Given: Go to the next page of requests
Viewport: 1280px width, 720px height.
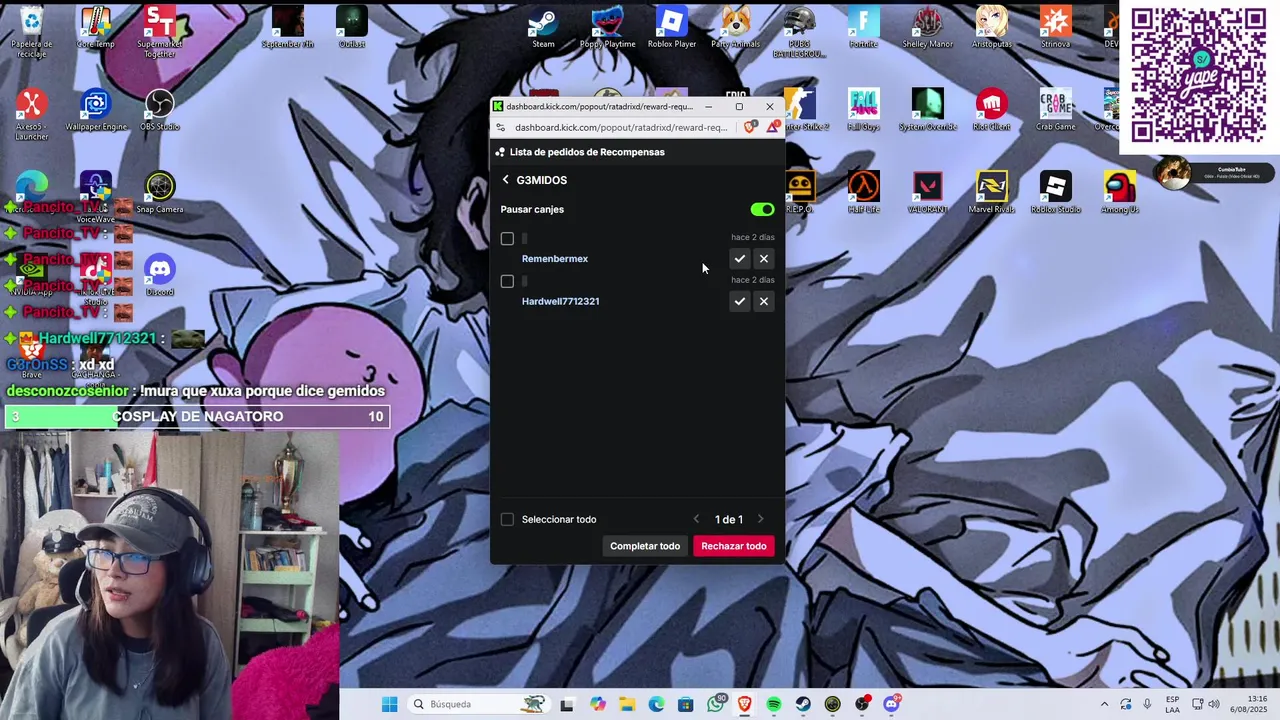Looking at the screenshot, I should coord(760,519).
